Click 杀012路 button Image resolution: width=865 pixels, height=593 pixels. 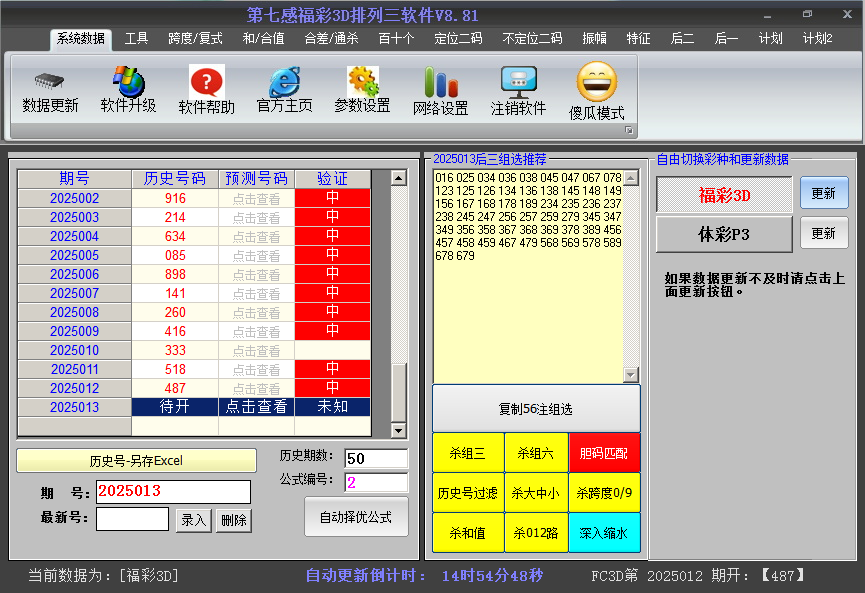pyautogui.click(x=536, y=532)
